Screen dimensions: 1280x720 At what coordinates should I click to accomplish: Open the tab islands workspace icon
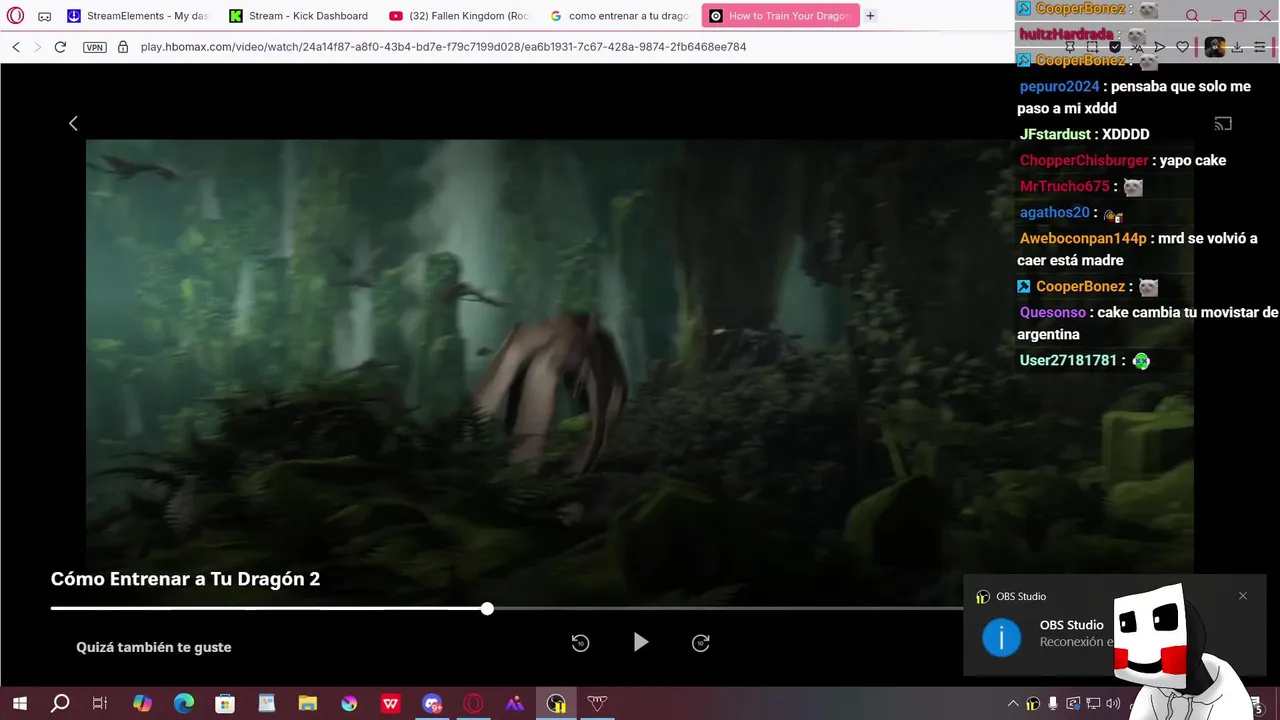tap(44, 16)
